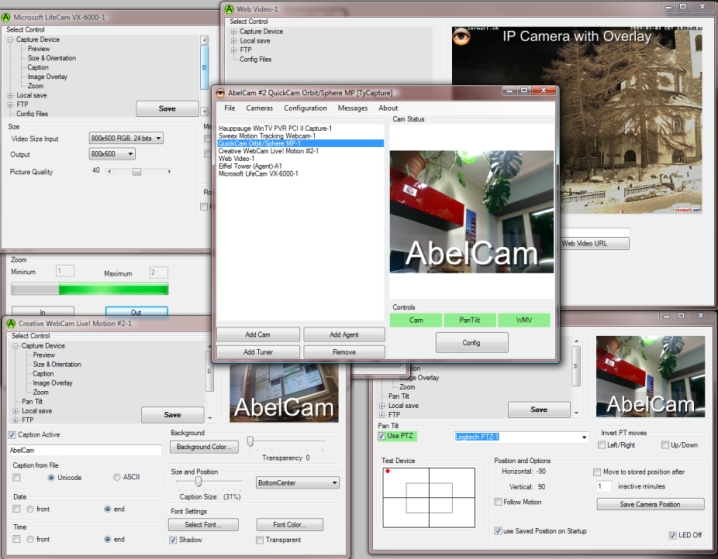Image resolution: width=718 pixels, height=559 pixels.
Task: Expand Local save node in Web Video-1 tree
Action: click(x=233, y=41)
